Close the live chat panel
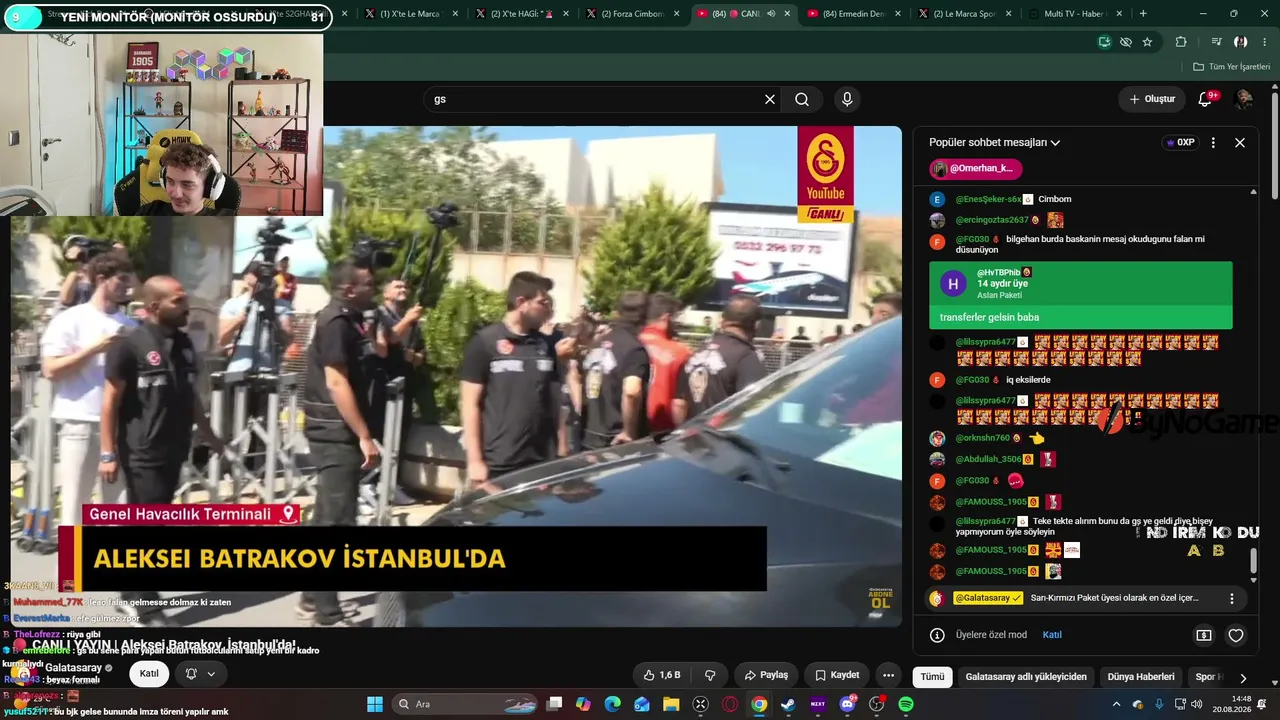1280x720 pixels. pos(1240,142)
